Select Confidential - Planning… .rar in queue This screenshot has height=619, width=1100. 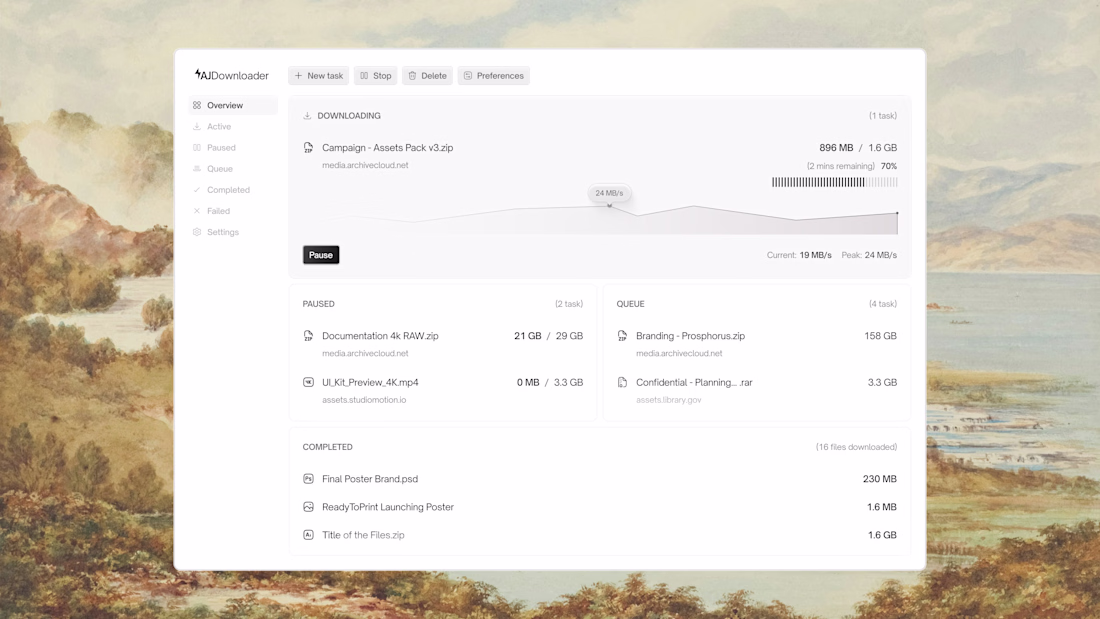tap(757, 390)
